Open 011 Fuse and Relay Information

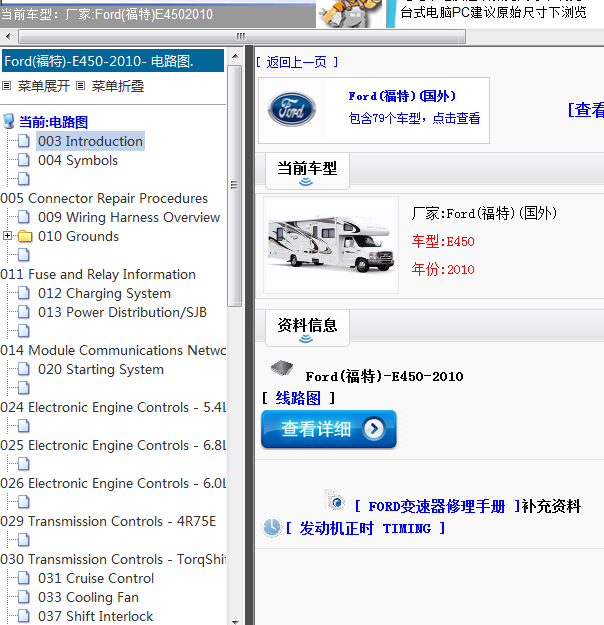click(98, 274)
